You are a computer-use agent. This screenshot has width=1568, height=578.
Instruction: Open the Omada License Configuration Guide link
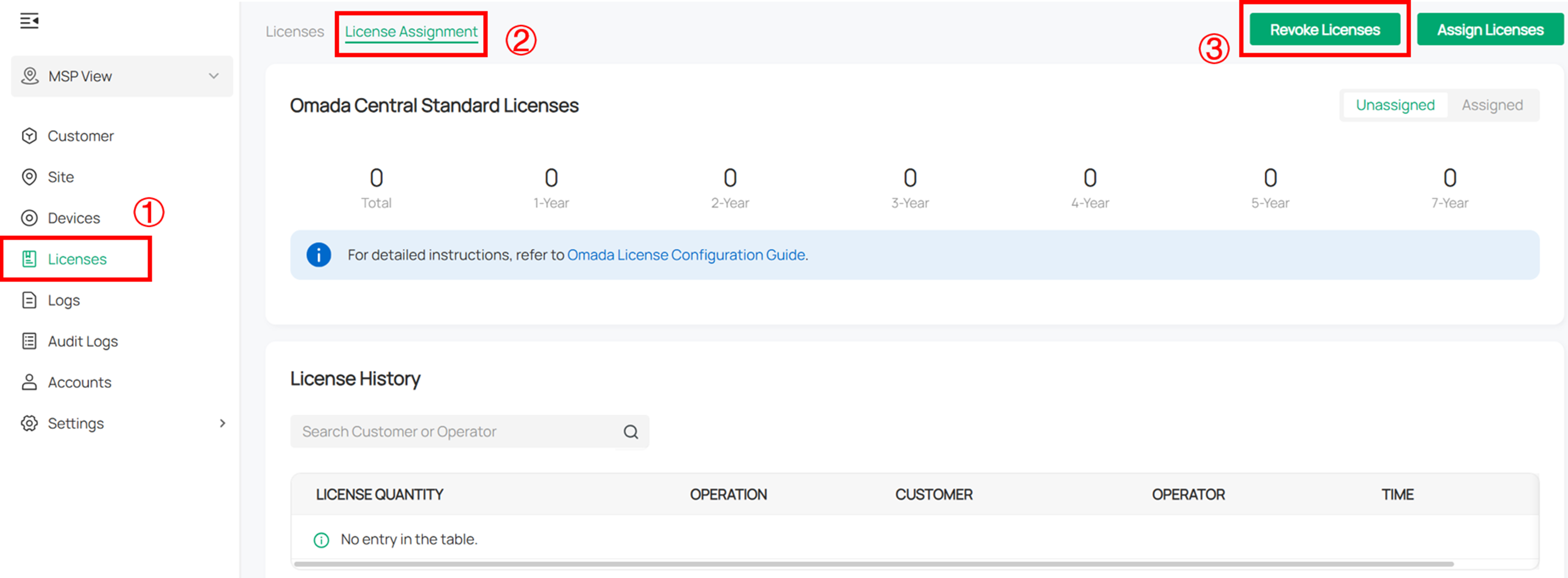click(686, 255)
